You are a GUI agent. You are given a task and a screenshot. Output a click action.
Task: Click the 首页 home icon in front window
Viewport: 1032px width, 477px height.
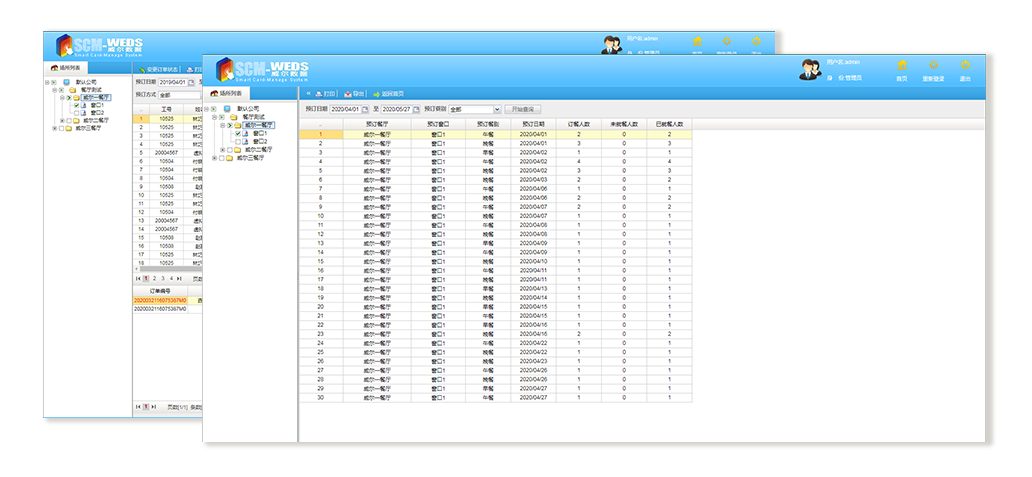pyautogui.click(x=901, y=66)
